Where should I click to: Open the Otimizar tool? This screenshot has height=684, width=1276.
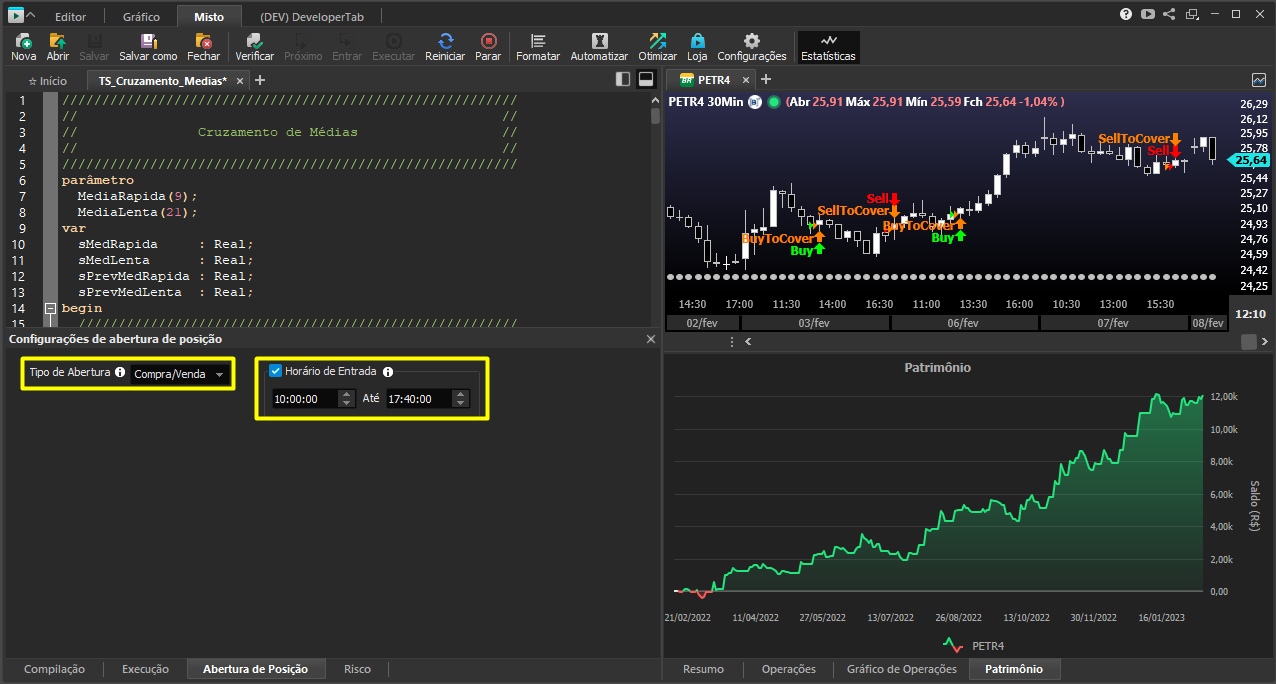[x=657, y=47]
